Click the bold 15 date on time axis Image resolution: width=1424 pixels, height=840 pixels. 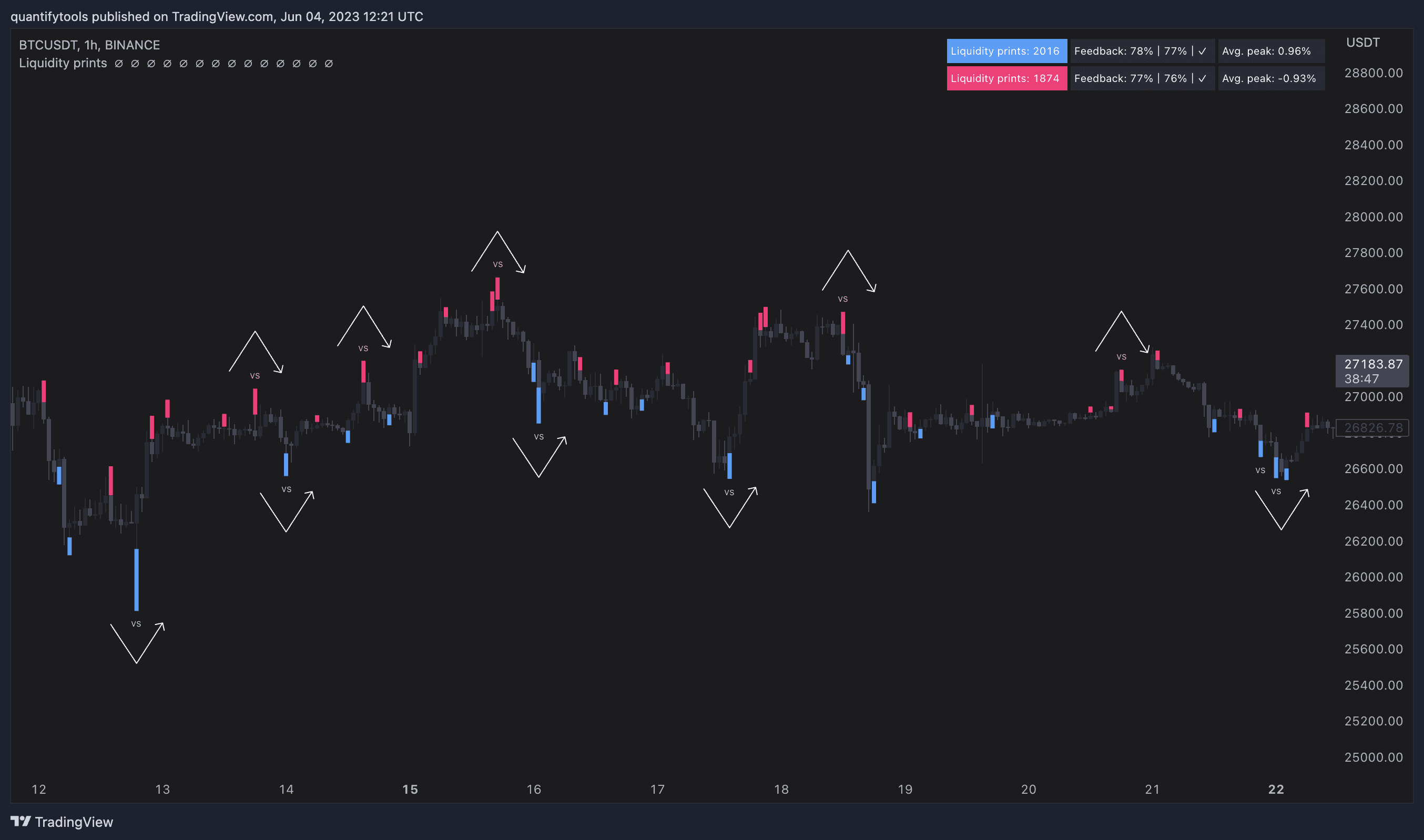[x=410, y=789]
